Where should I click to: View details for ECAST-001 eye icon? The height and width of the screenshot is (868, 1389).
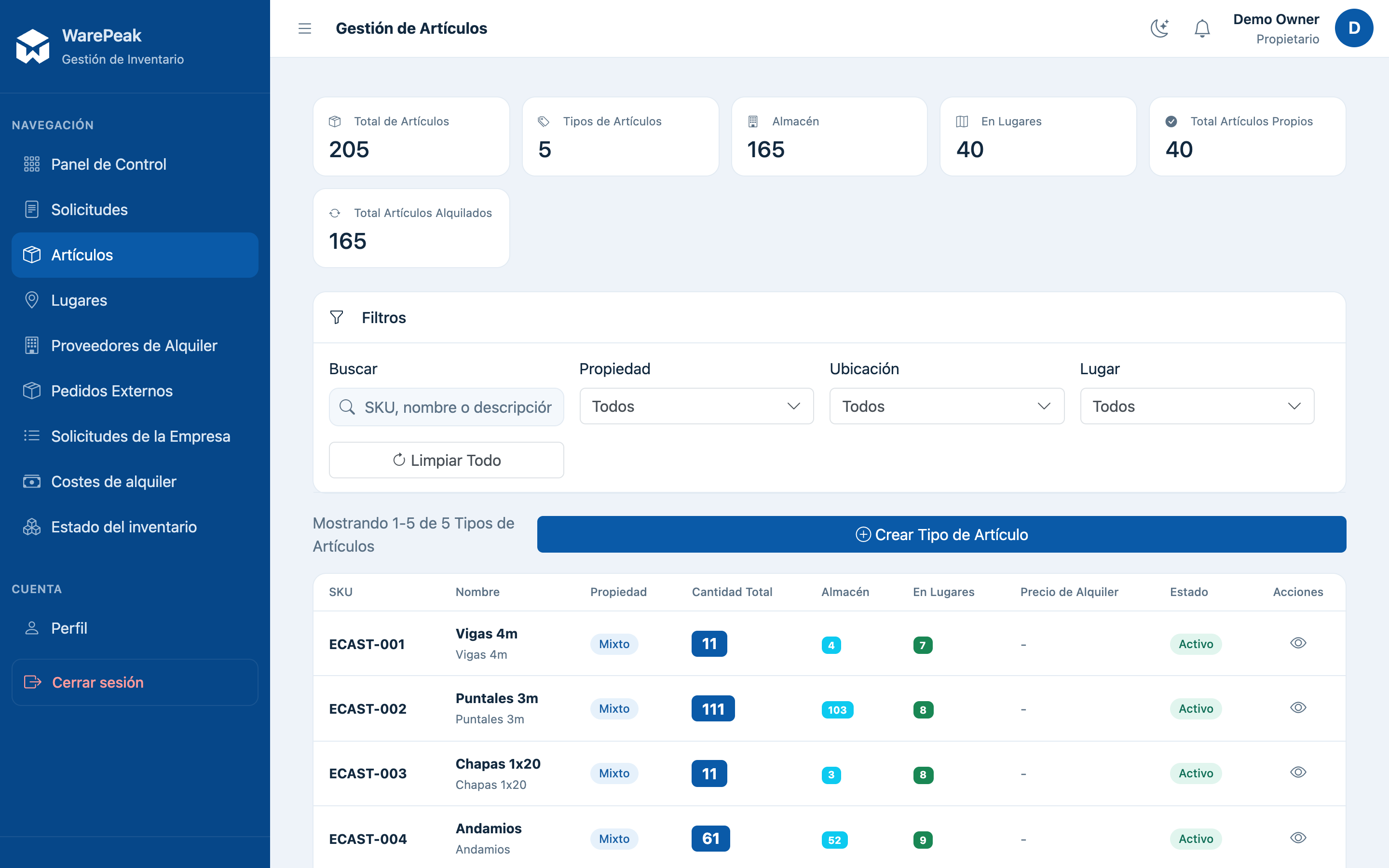tap(1298, 643)
